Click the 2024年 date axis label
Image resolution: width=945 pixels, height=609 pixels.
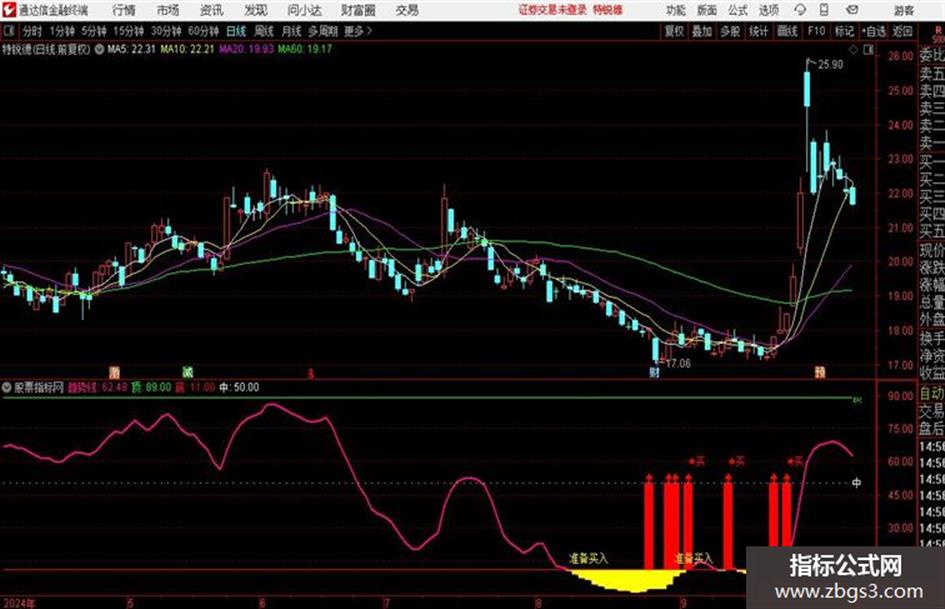pos(19,602)
